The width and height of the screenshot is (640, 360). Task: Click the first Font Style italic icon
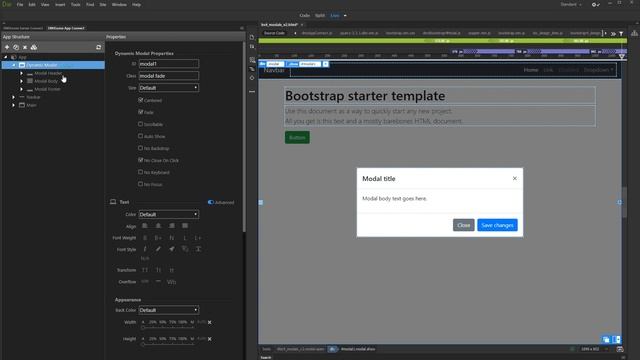[145, 249]
